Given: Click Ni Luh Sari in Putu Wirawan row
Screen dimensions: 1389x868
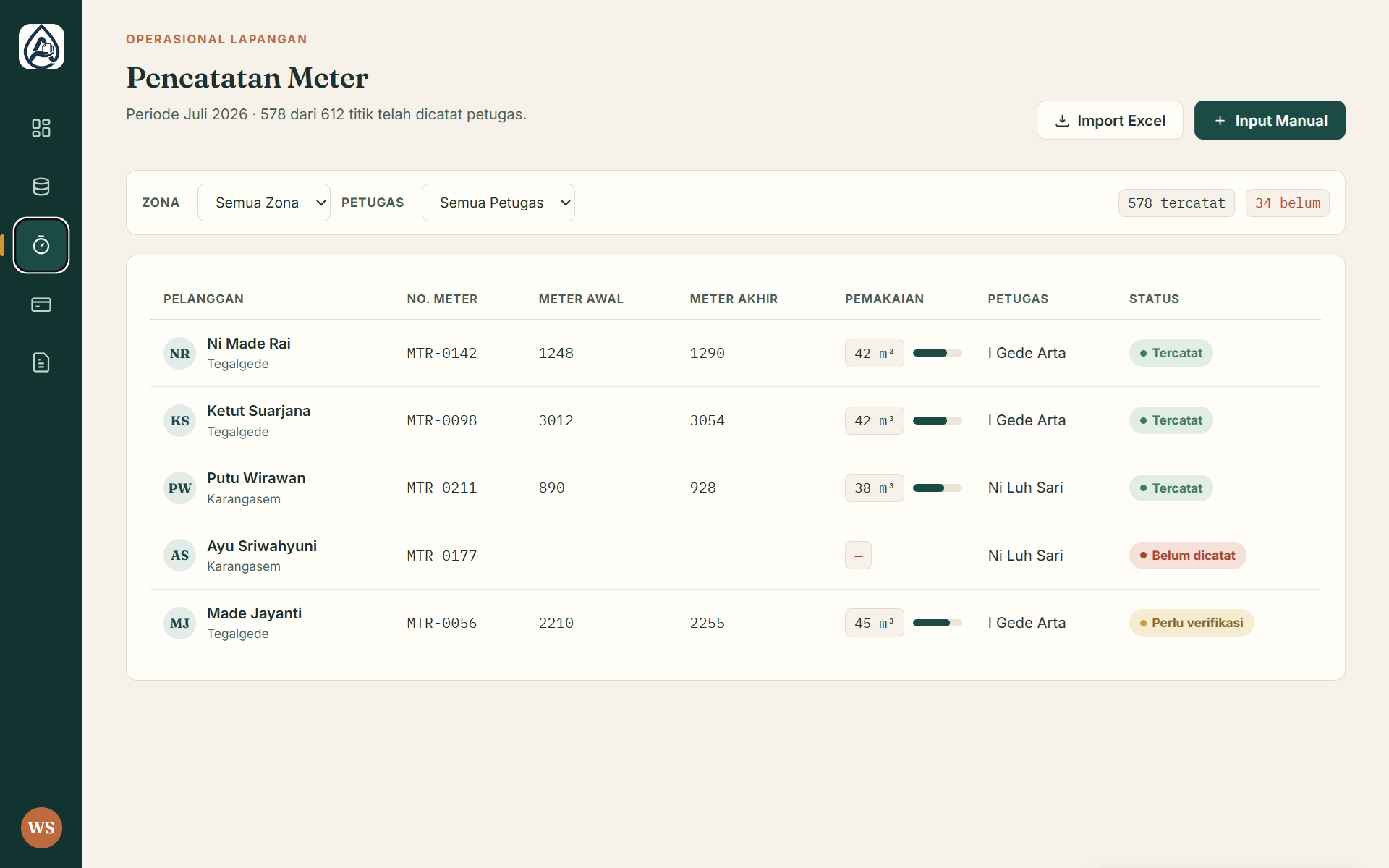Looking at the screenshot, I should [1025, 488].
